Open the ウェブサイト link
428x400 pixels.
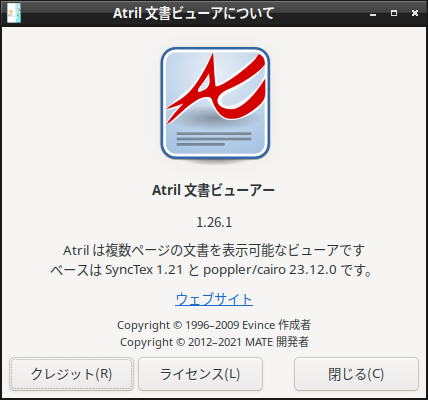click(214, 299)
